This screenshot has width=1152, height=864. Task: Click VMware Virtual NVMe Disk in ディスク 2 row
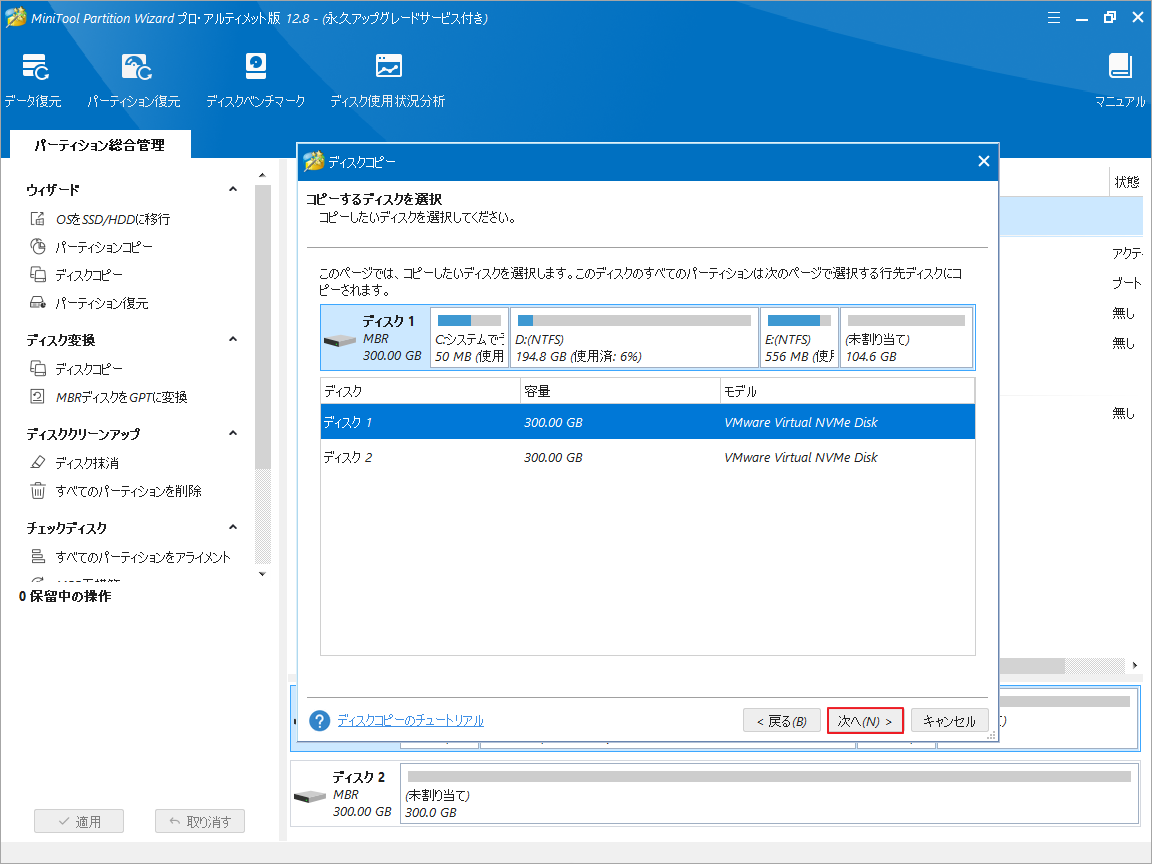pos(801,457)
